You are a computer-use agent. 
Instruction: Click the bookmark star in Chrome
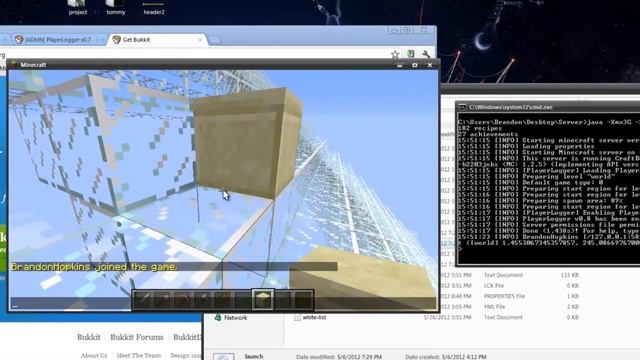click(x=395, y=54)
